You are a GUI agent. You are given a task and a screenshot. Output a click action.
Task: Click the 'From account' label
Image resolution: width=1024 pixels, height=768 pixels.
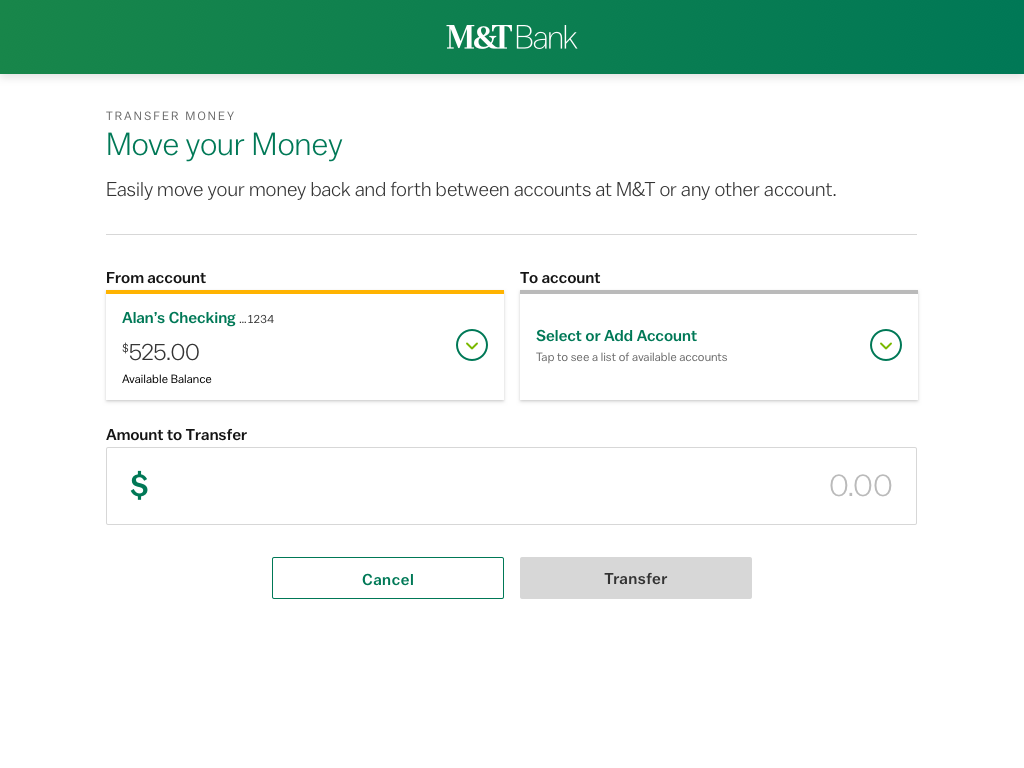tap(155, 278)
